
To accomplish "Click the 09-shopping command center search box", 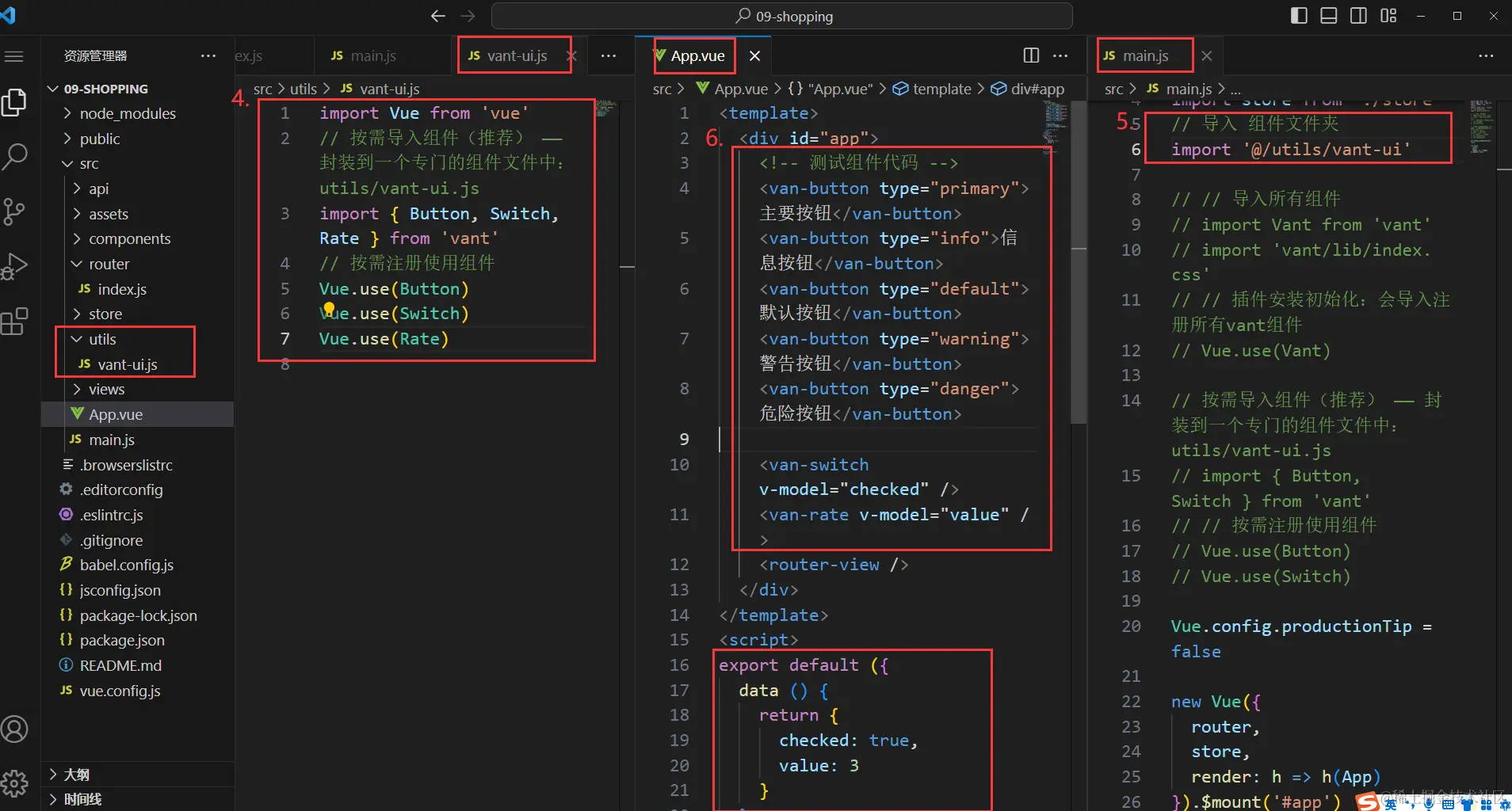I will [782, 16].
